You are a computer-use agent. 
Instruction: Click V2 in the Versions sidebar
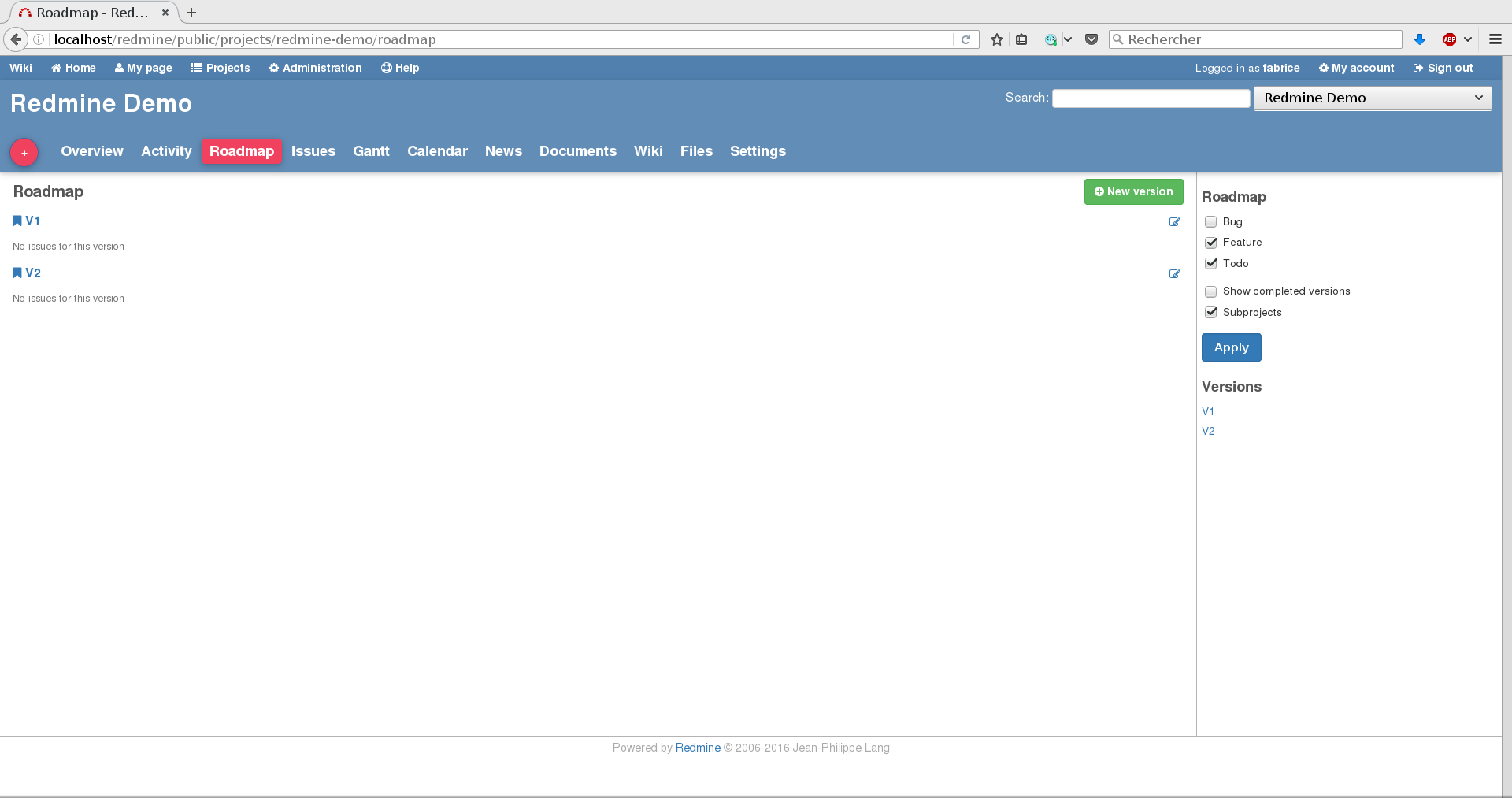tap(1208, 431)
